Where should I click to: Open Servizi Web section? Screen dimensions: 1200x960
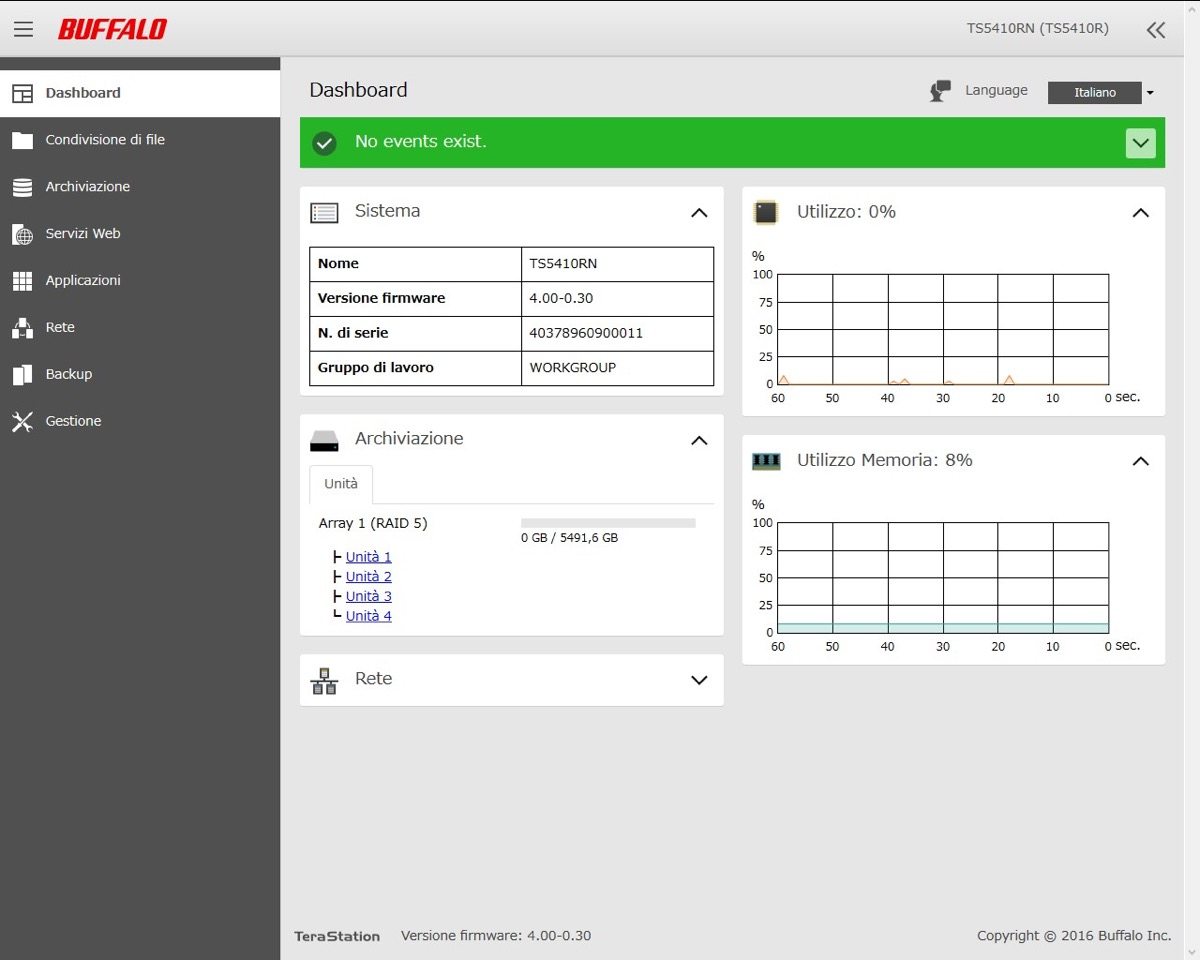coord(140,234)
